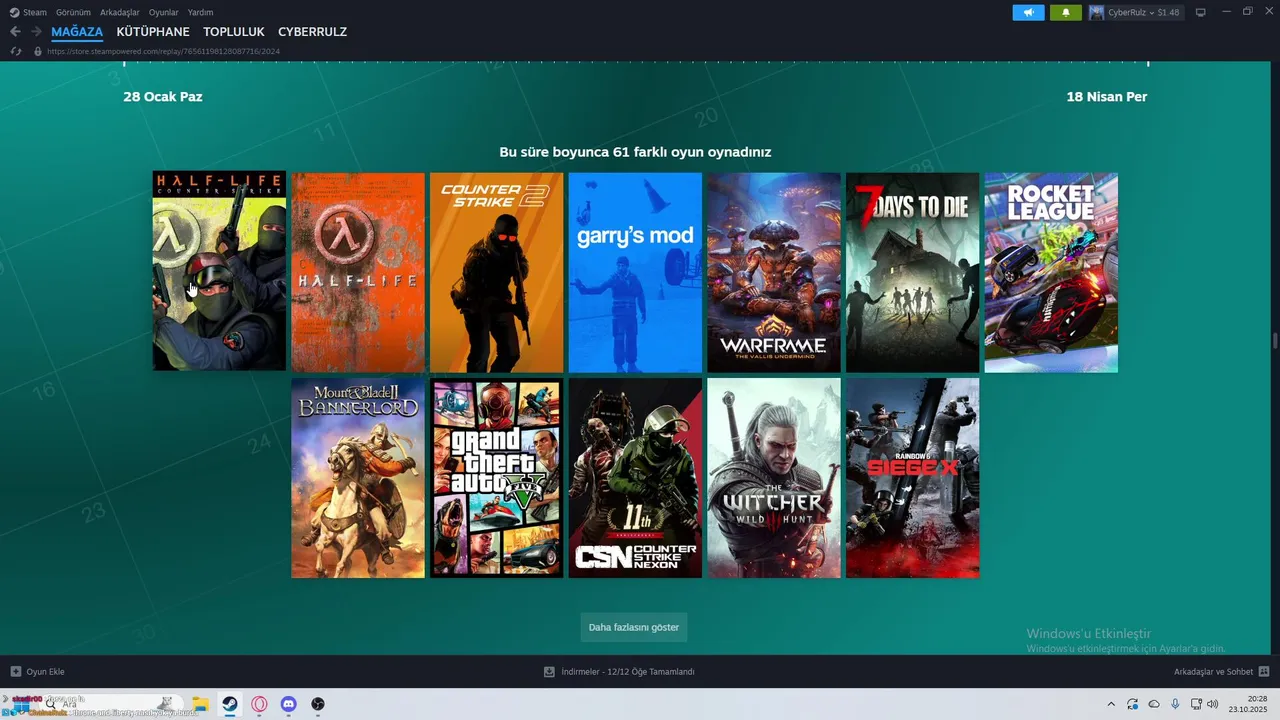Enter Big Picture mode via monitor icon
Image resolution: width=1280 pixels, height=720 pixels.
(1201, 12)
